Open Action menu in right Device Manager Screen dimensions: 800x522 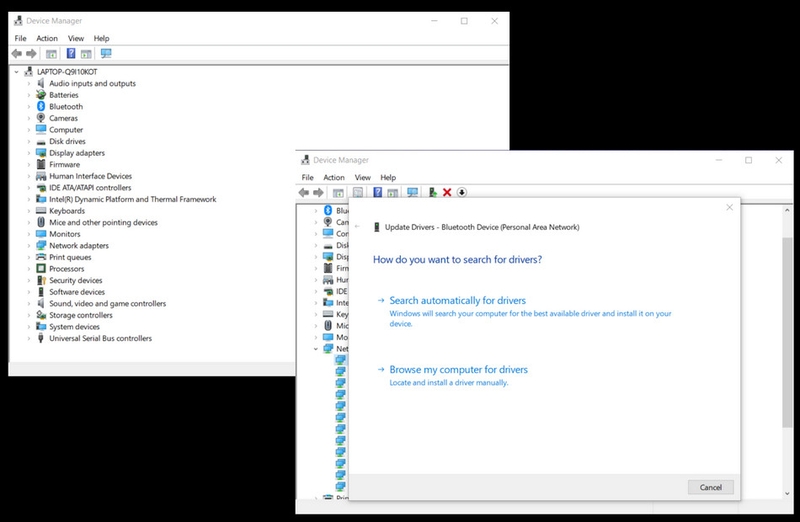[334, 178]
